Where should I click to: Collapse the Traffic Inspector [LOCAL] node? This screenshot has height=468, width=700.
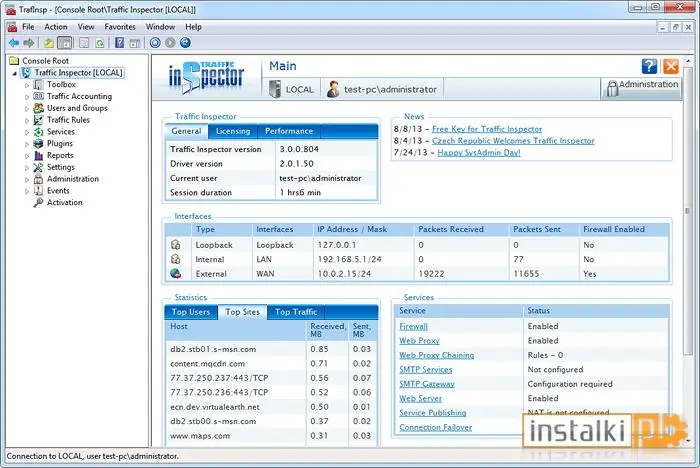[x=15, y=73]
